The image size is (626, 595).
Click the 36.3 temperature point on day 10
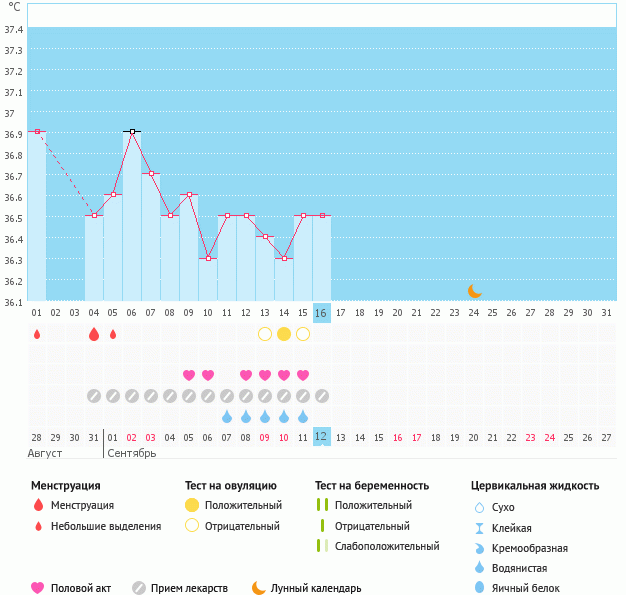tap(208, 258)
